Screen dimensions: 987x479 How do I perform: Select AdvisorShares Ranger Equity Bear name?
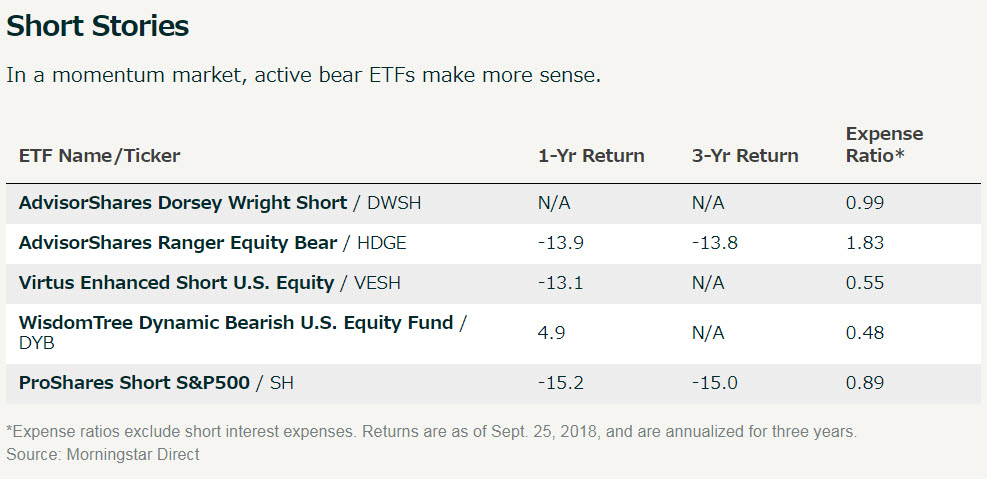pyautogui.click(x=178, y=242)
